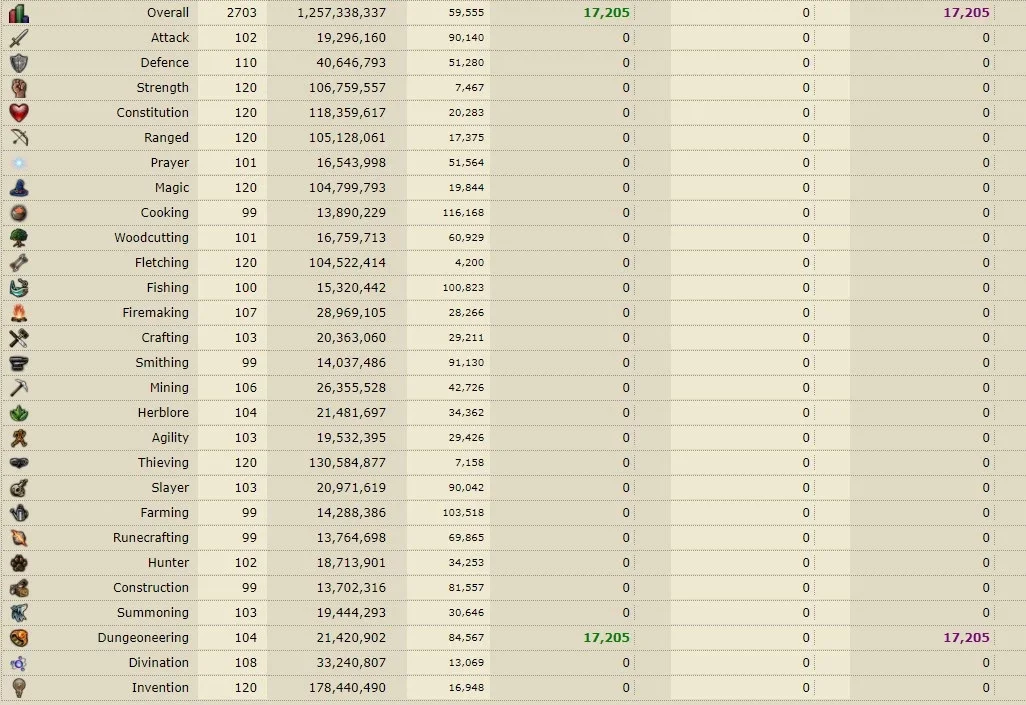
Task: Select the Cooking skill label
Action: (x=164, y=213)
